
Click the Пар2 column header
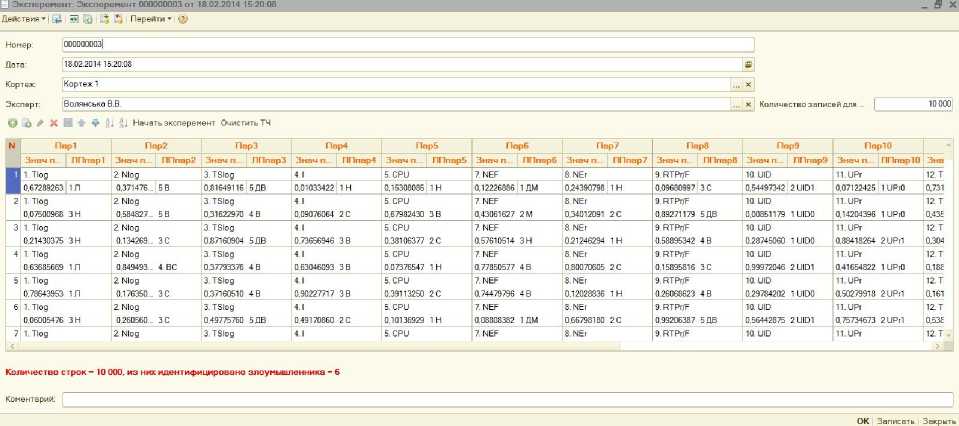157,146
